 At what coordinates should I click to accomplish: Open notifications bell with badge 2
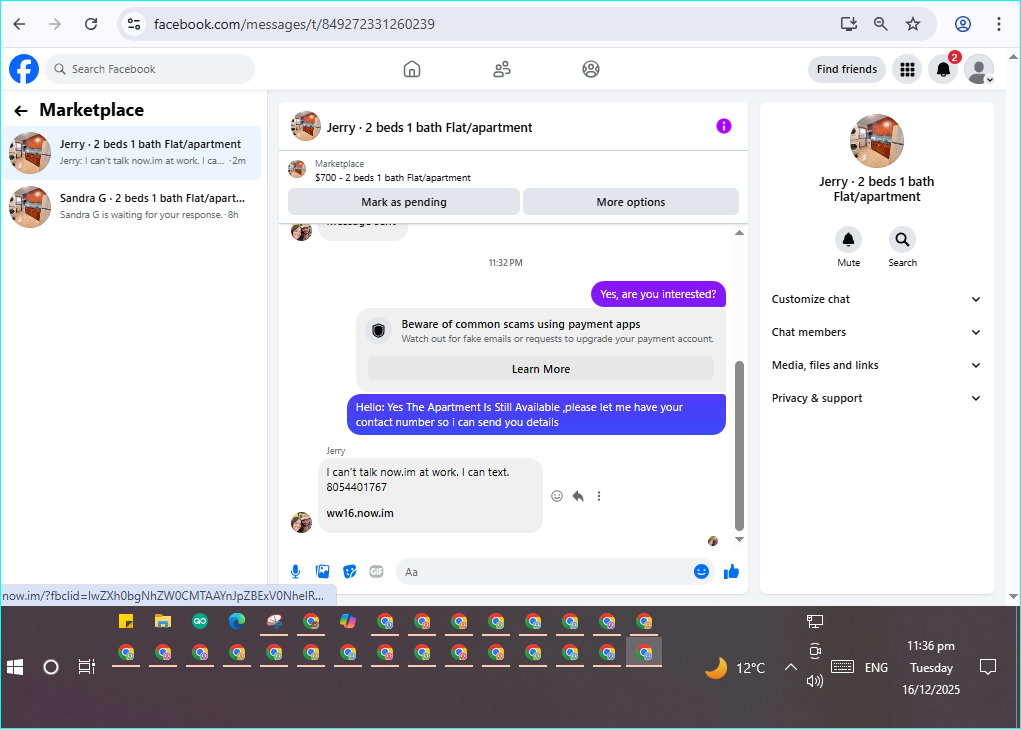click(943, 69)
